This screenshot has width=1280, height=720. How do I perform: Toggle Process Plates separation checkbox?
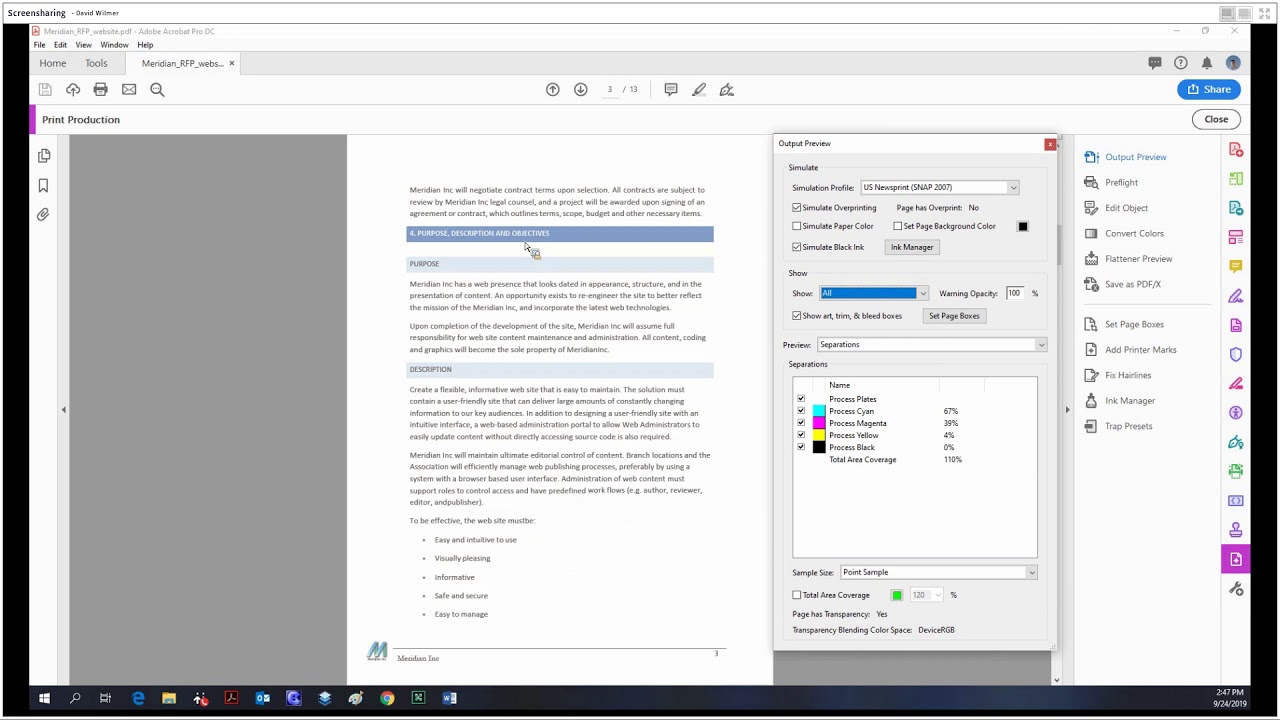click(801, 399)
